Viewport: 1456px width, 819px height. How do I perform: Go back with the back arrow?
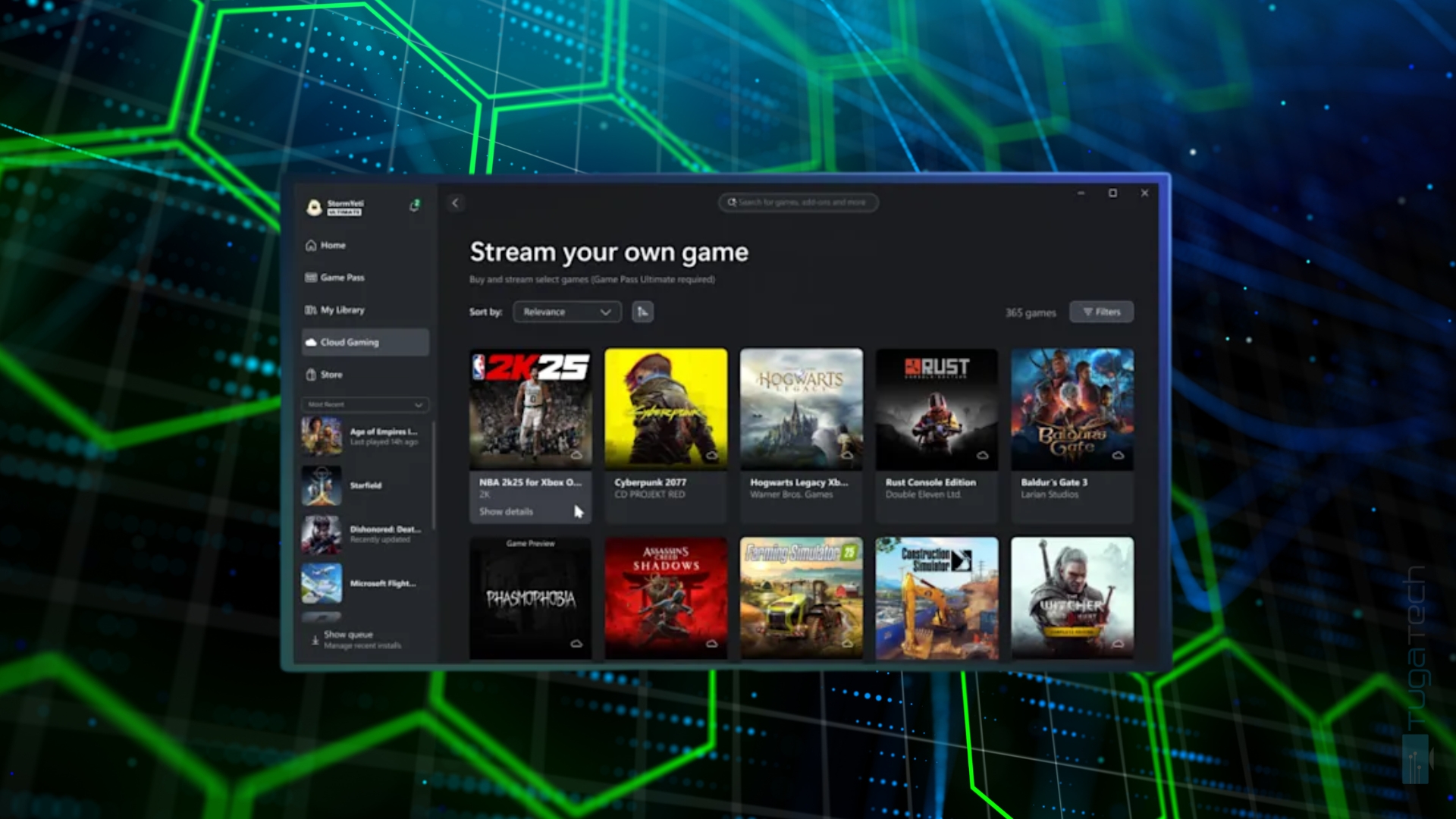(x=455, y=203)
